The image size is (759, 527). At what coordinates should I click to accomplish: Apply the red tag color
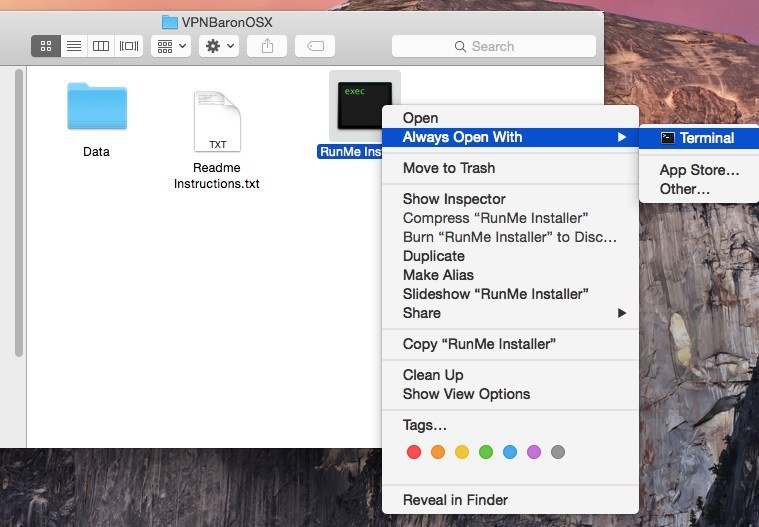[x=414, y=452]
